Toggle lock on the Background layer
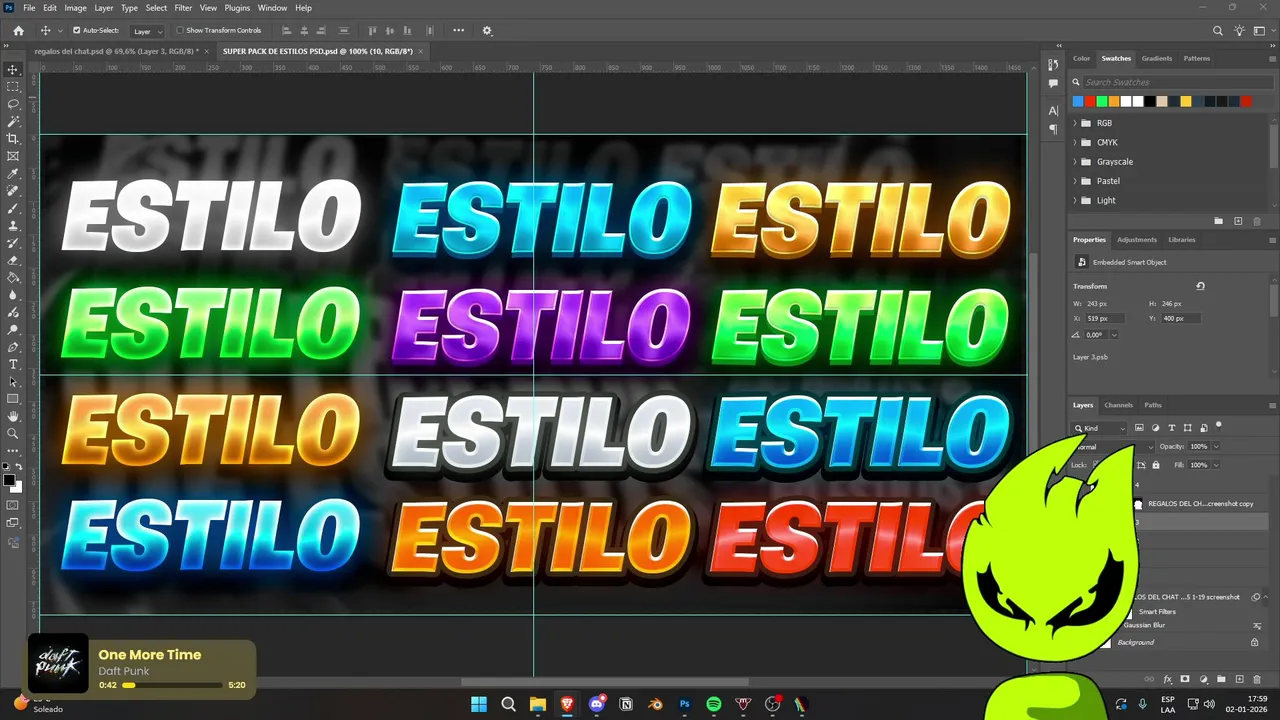Screen dimensions: 1280x720 coord(1254,642)
